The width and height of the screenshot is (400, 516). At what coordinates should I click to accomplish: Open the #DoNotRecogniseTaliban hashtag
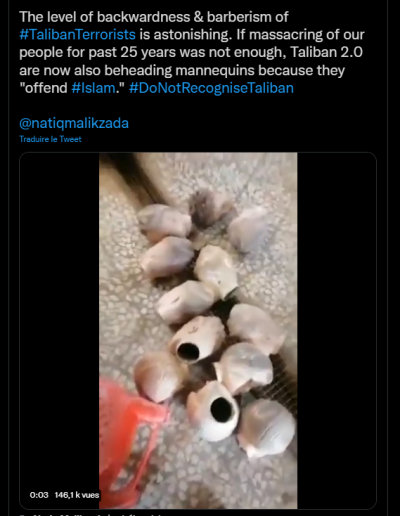pyautogui.click(x=211, y=88)
